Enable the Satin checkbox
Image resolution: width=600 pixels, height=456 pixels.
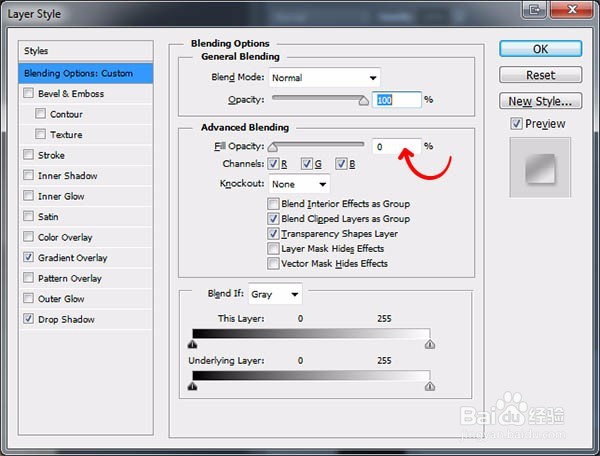[x=28, y=216]
